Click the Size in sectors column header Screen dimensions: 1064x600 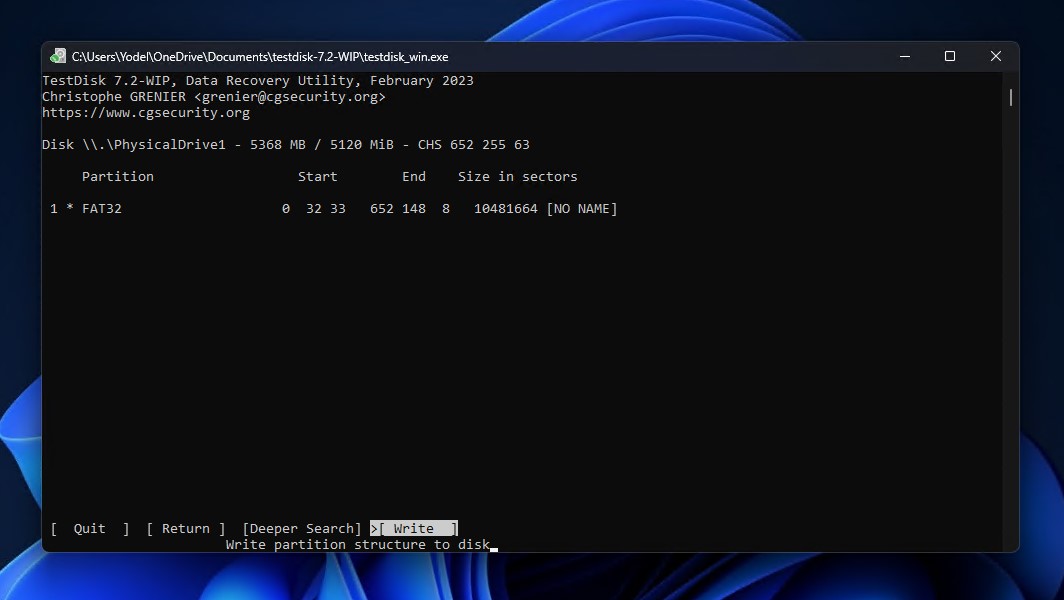517,176
